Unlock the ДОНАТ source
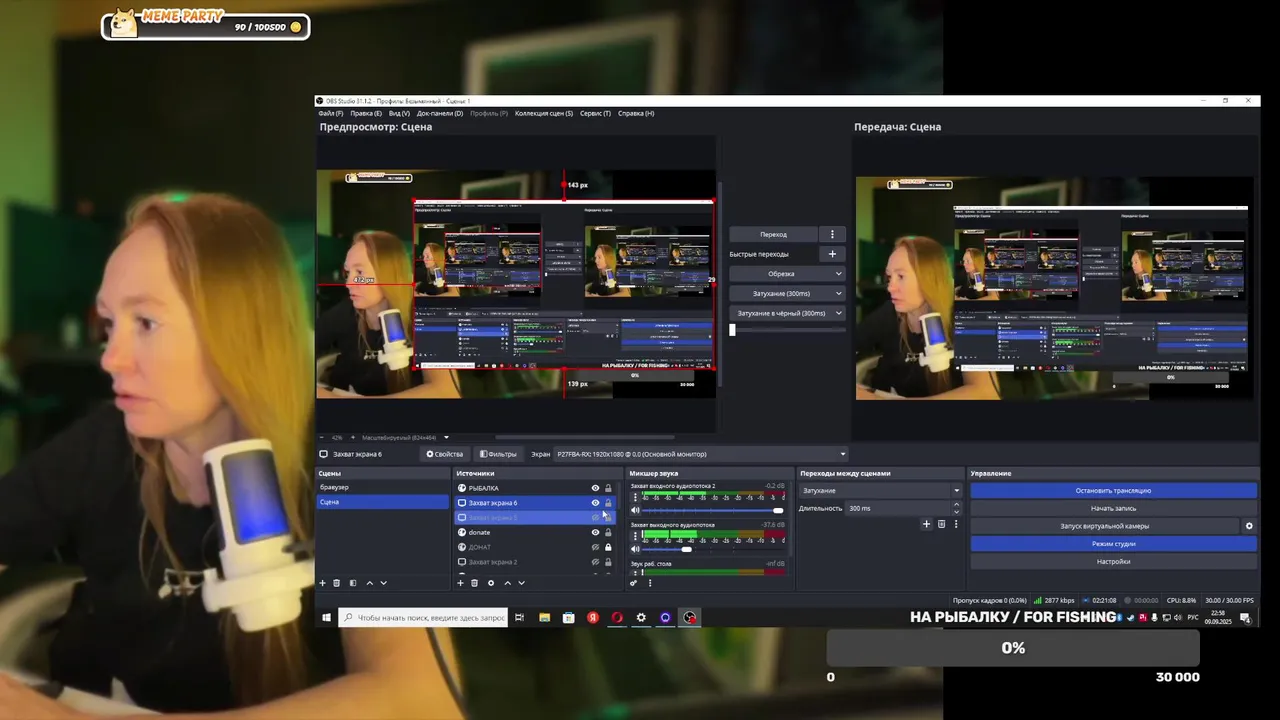The height and width of the screenshot is (720, 1280). (608, 547)
